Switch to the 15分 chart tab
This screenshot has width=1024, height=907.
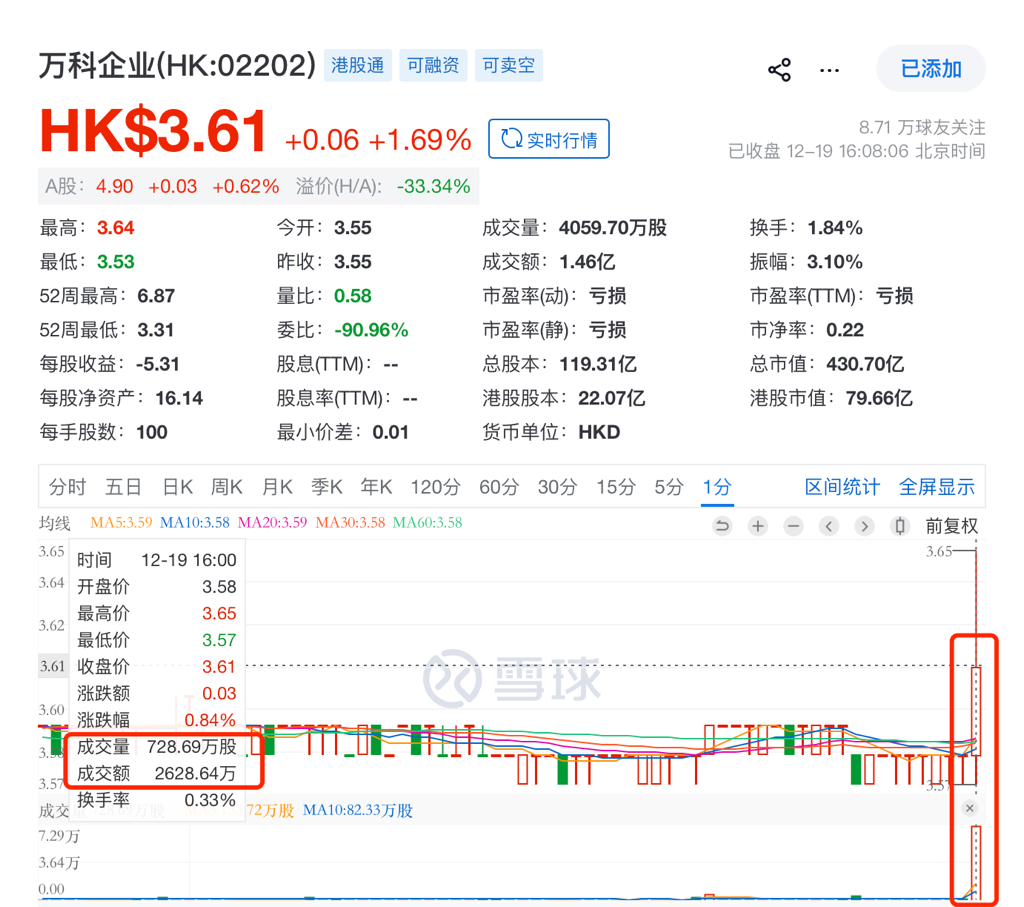tap(616, 487)
